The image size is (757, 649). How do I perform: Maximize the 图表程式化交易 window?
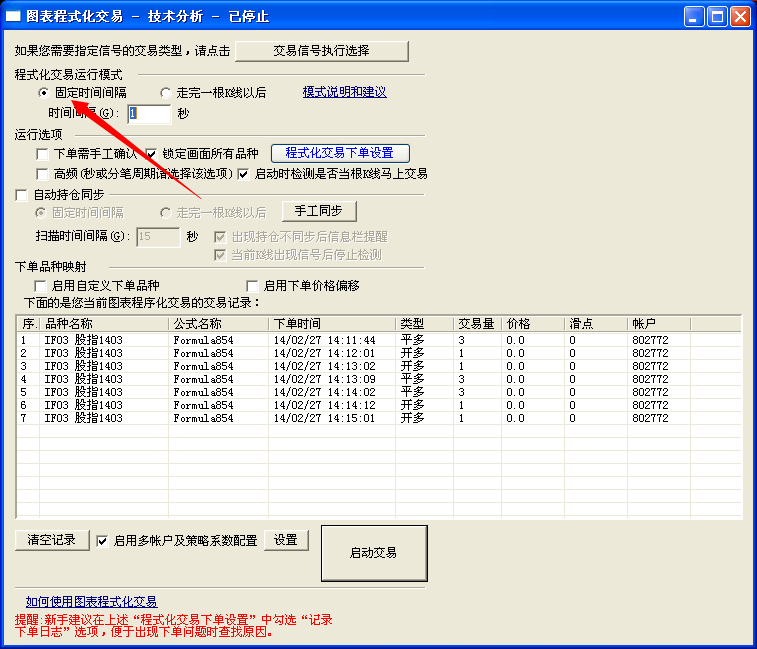tap(717, 16)
